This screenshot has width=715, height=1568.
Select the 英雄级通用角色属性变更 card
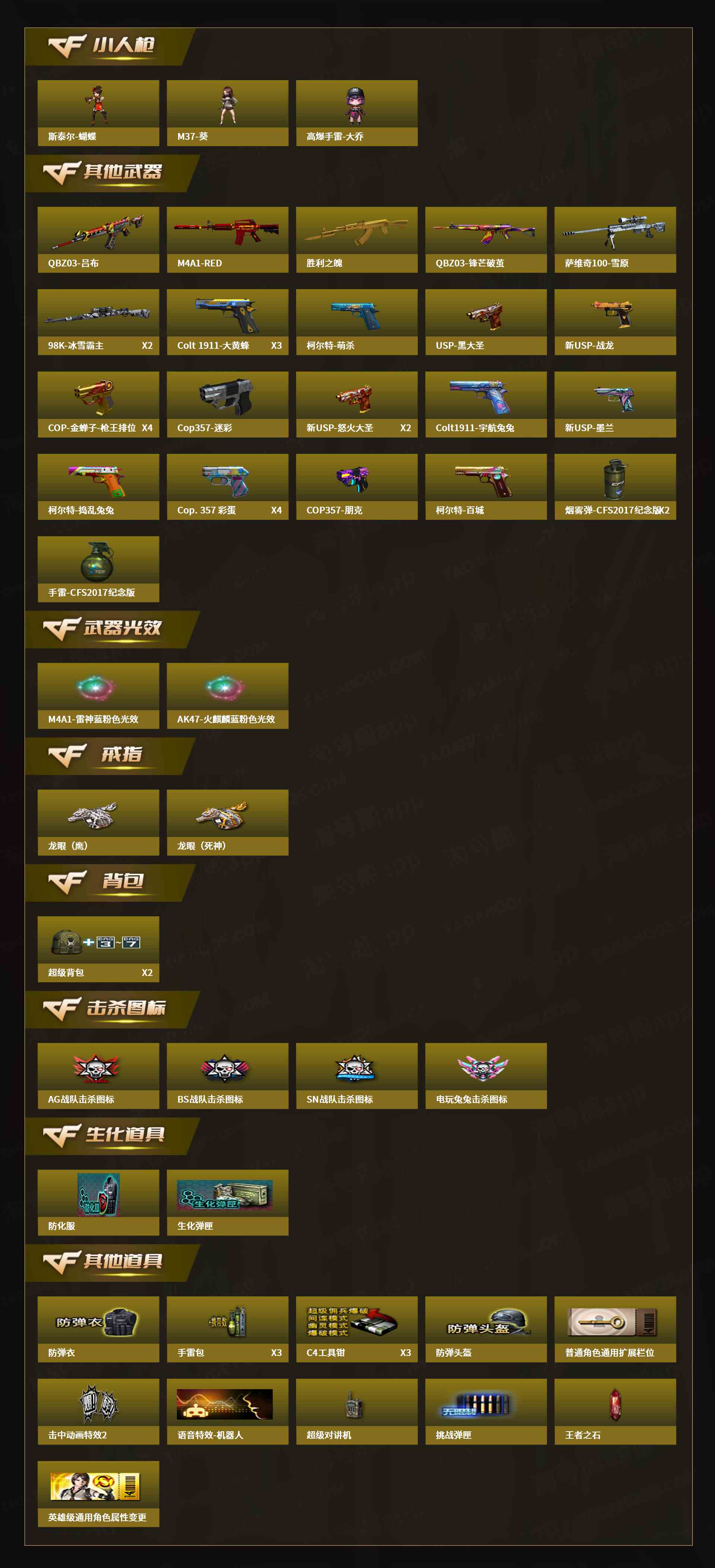98,1494
